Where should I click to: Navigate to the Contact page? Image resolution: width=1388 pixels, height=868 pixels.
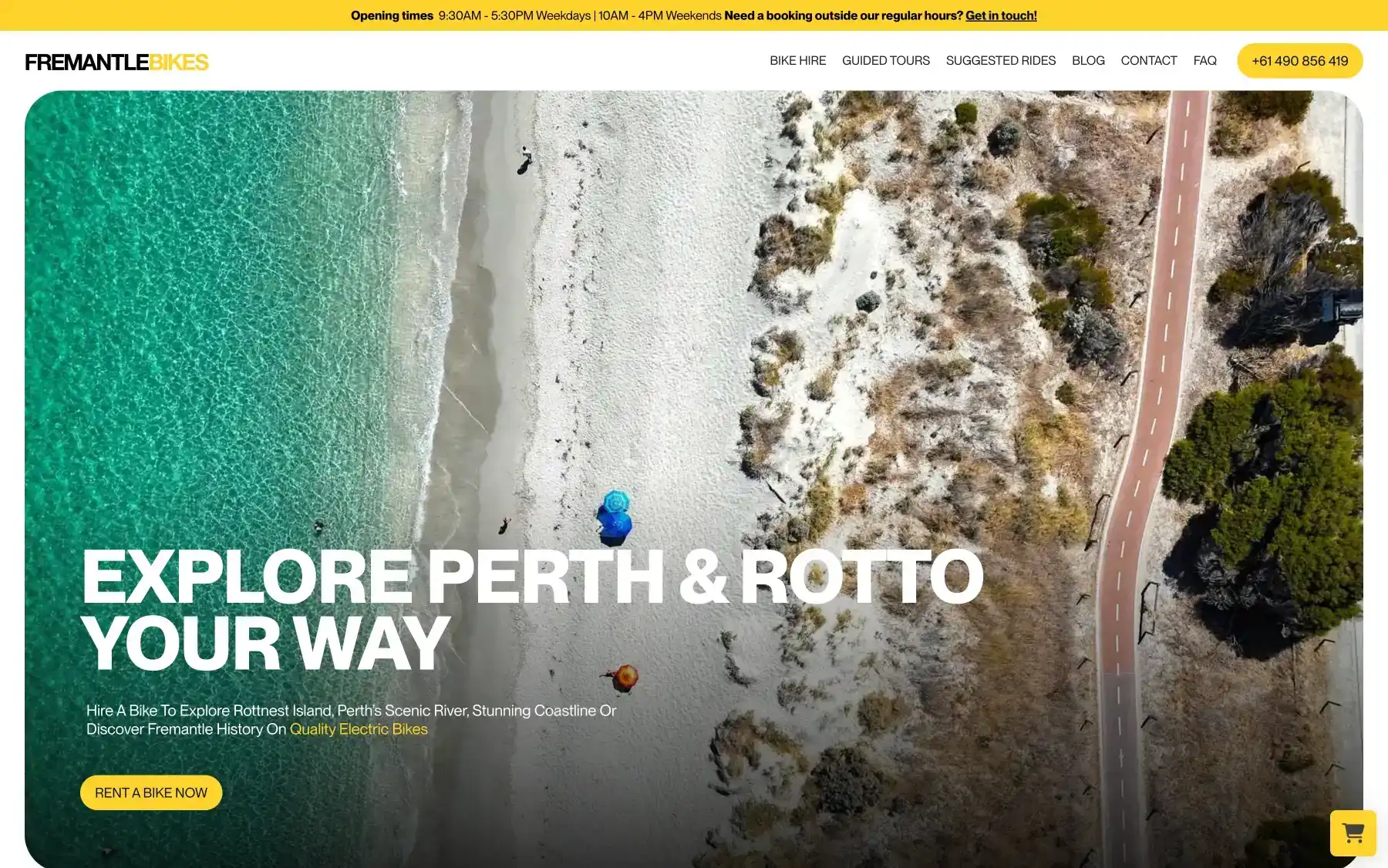pyautogui.click(x=1148, y=60)
